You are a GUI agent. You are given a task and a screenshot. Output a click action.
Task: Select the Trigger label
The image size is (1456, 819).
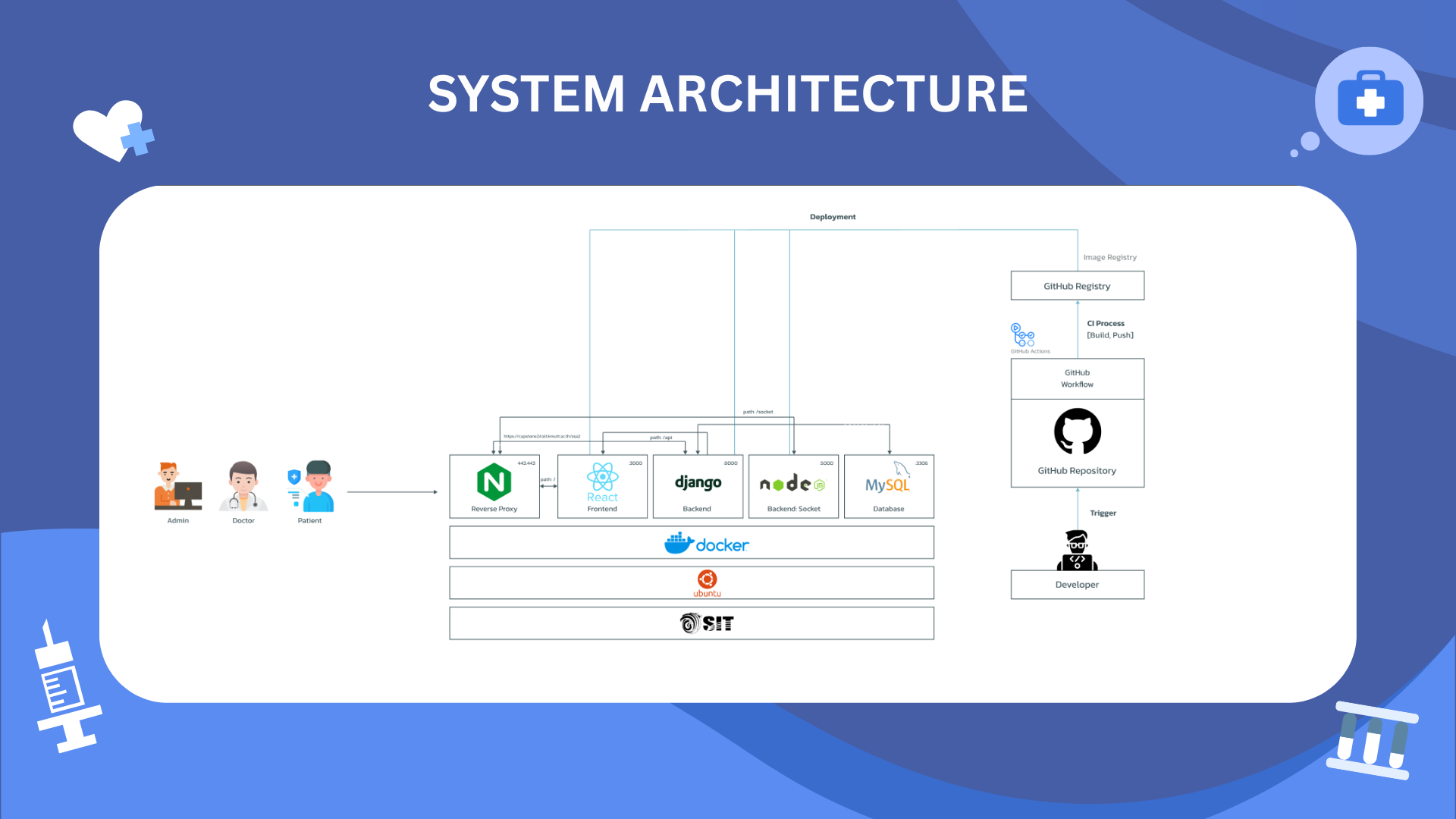[1103, 513]
